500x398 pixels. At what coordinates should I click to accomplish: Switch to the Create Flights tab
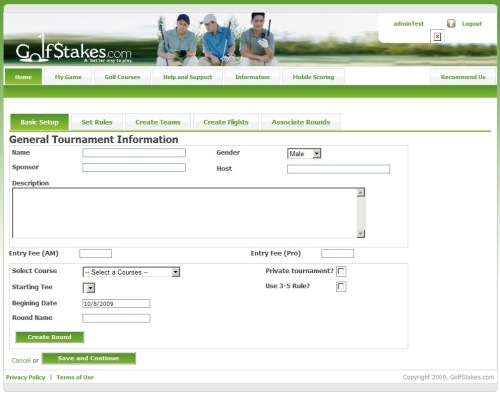coord(226,122)
